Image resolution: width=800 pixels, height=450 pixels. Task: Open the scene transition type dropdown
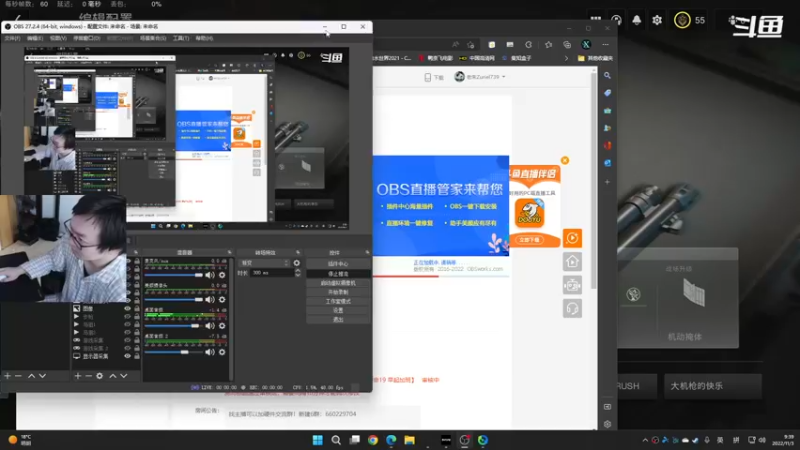pos(264,263)
